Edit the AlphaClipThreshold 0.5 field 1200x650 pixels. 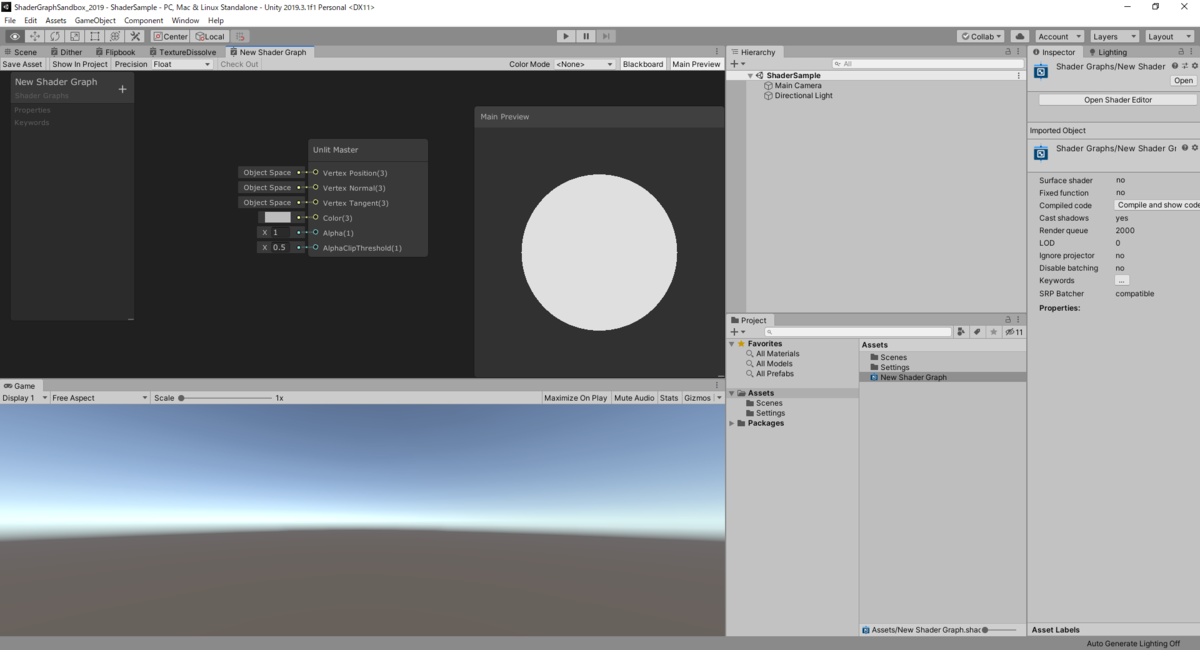[x=281, y=247]
